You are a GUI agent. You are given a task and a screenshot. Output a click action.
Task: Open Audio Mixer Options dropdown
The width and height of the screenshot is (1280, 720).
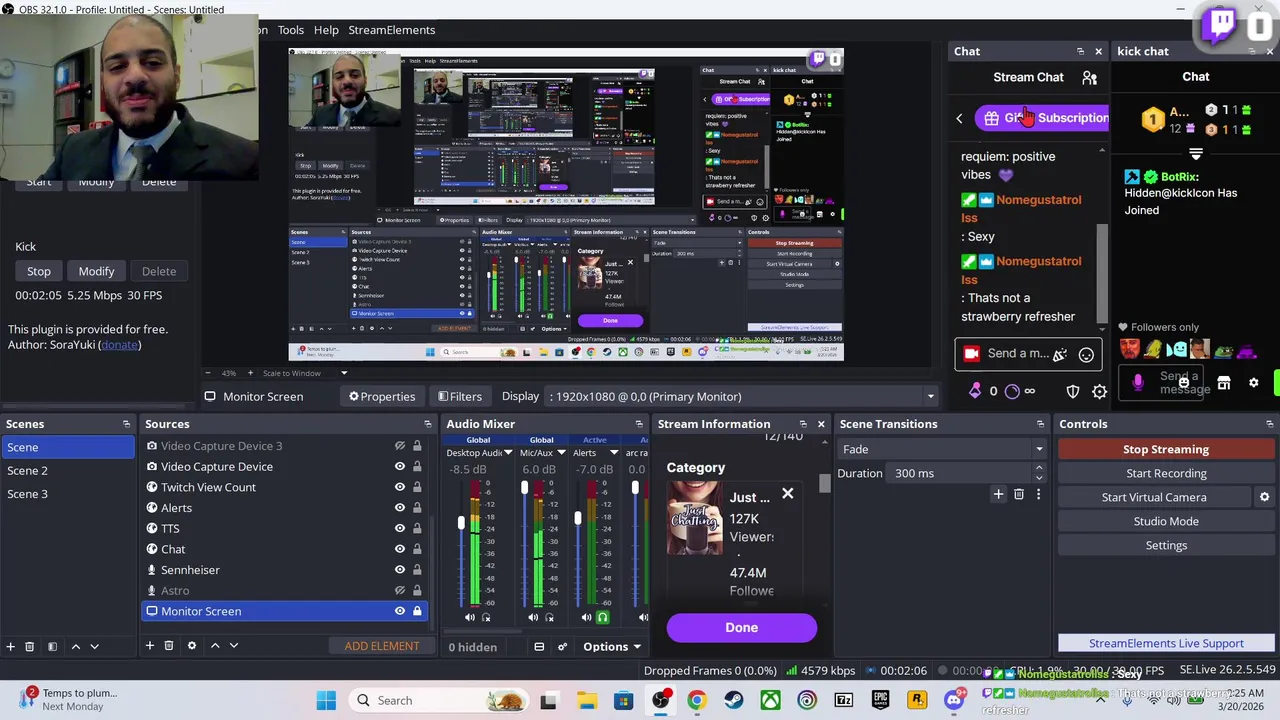click(612, 647)
